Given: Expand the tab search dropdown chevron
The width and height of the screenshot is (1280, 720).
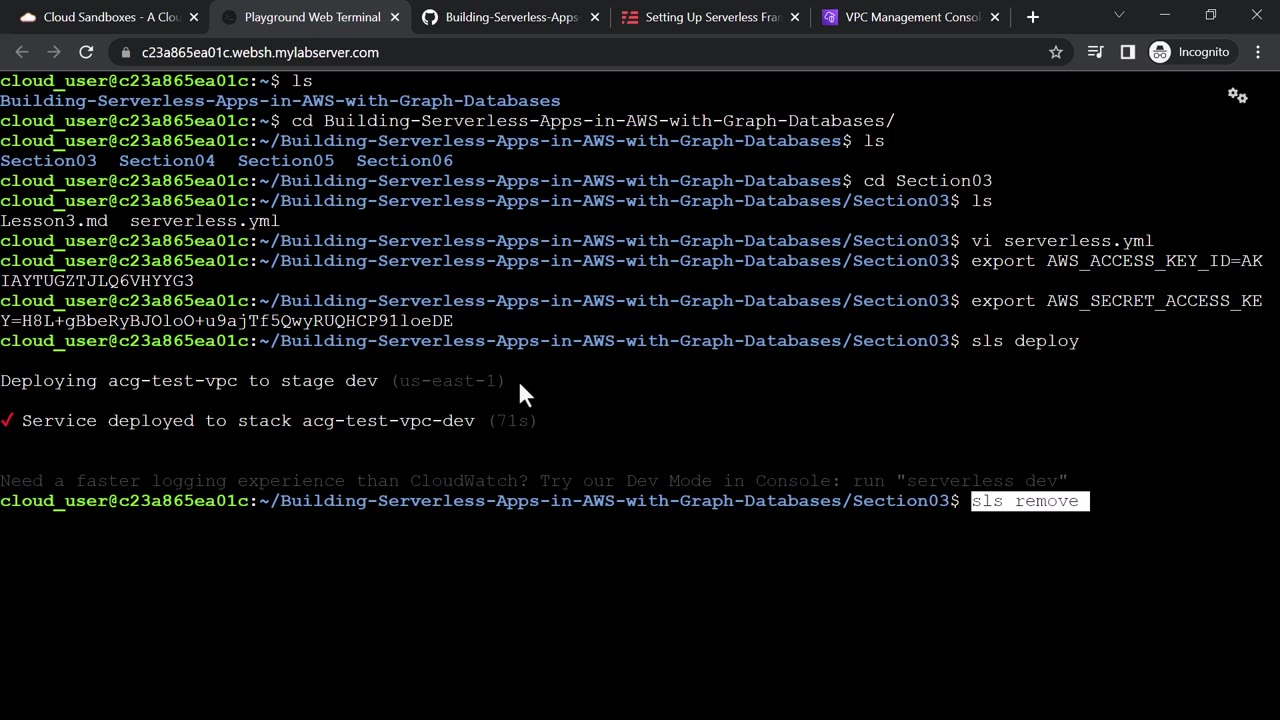Looking at the screenshot, I should [1119, 15].
